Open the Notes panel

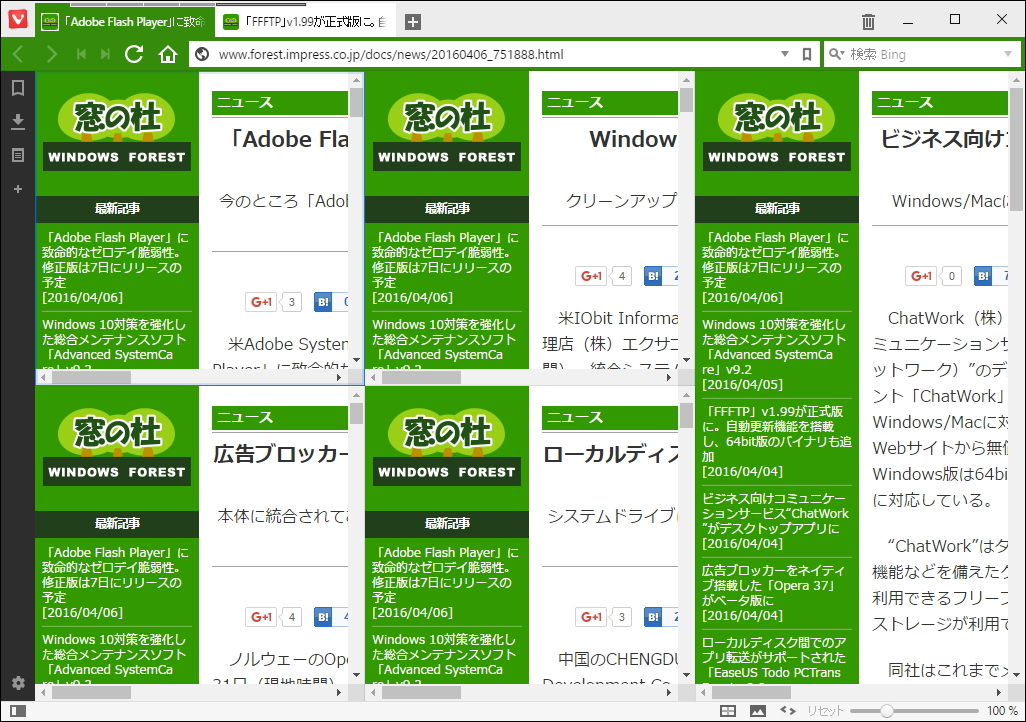(x=16, y=153)
